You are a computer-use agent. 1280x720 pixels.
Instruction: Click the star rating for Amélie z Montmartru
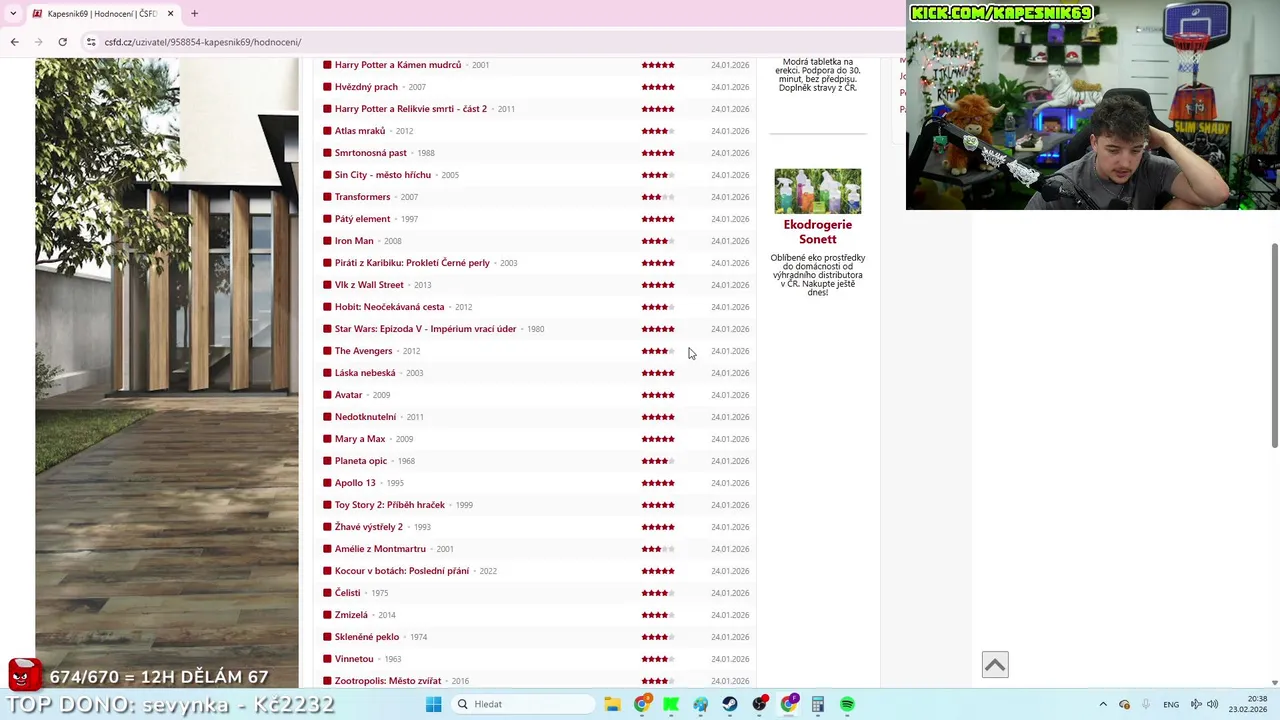[x=658, y=549]
